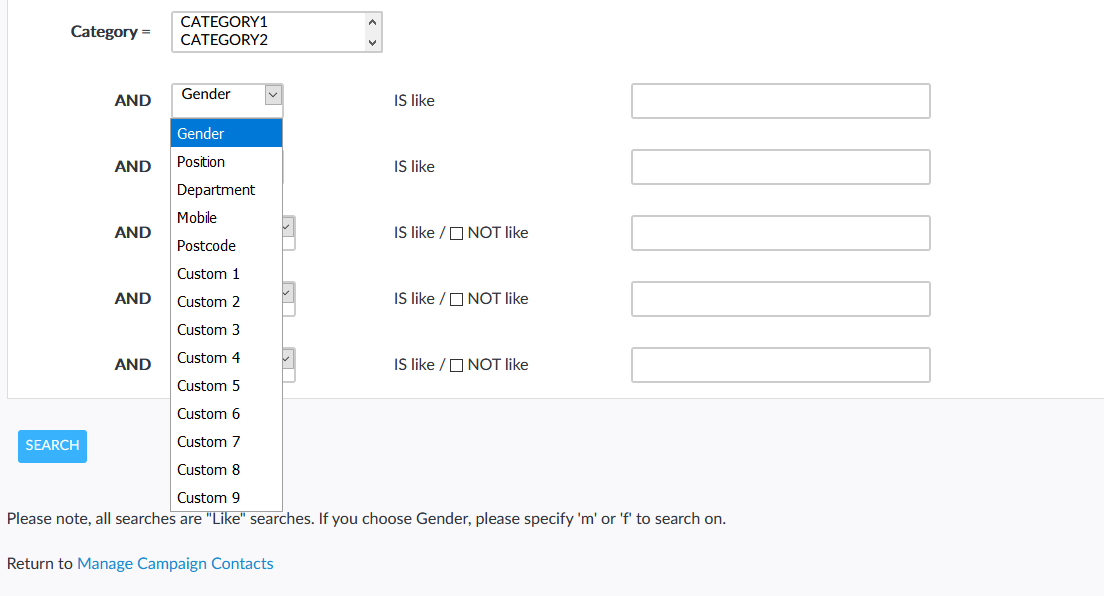Enable NOT like in fourth AND row

coord(457,299)
